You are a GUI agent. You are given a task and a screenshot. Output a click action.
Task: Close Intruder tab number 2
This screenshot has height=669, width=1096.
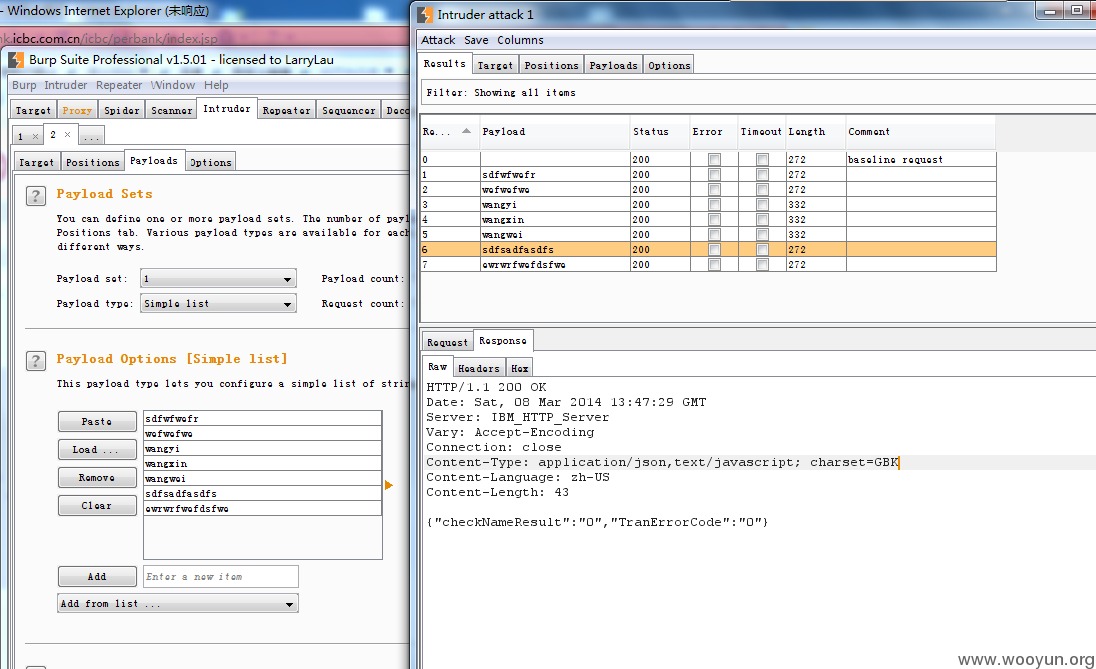[x=67, y=134]
